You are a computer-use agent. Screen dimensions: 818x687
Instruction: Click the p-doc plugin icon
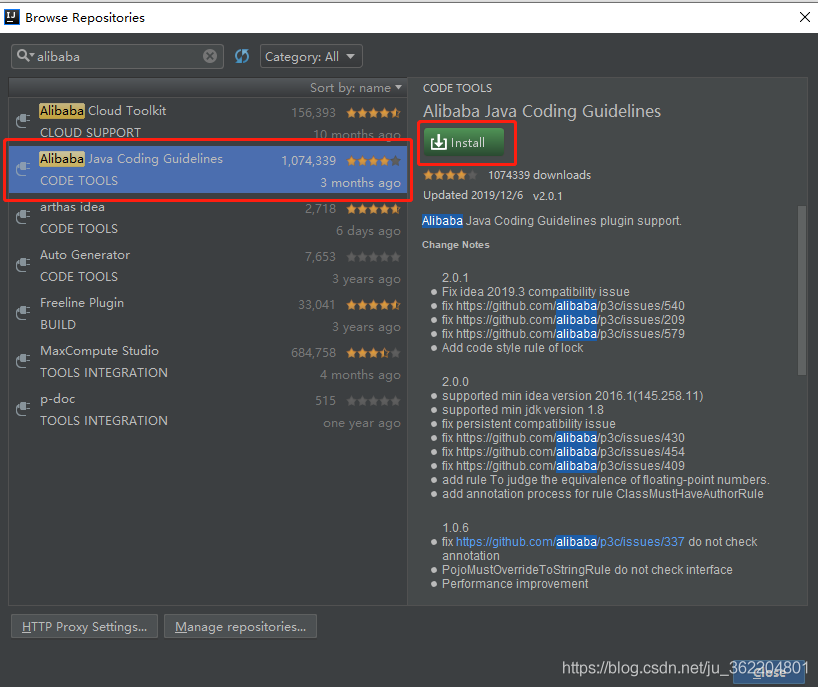[x=23, y=408]
